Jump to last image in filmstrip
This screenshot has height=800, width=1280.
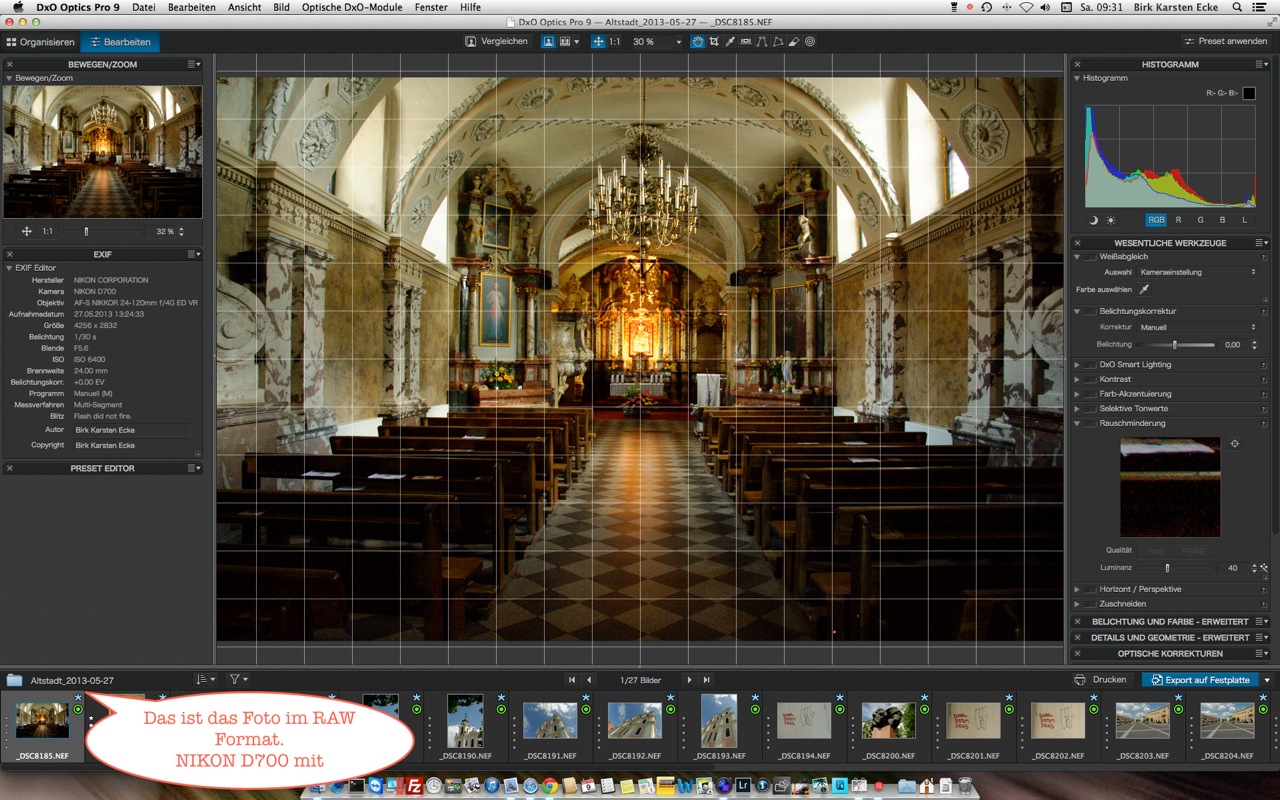tap(706, 680)
